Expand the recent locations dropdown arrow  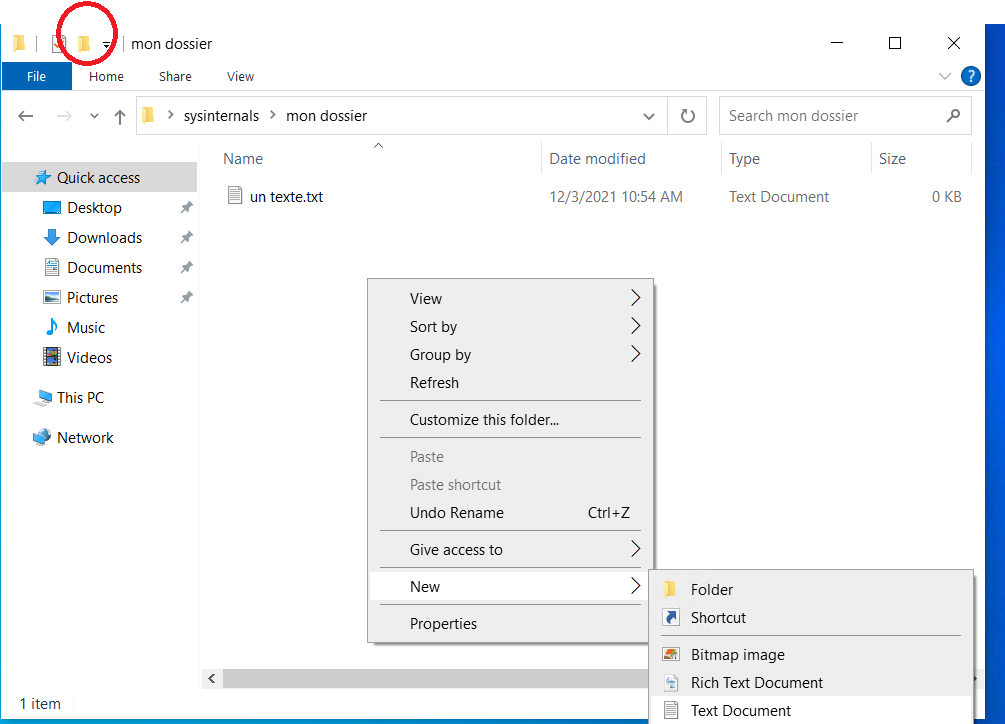(94, 116)
